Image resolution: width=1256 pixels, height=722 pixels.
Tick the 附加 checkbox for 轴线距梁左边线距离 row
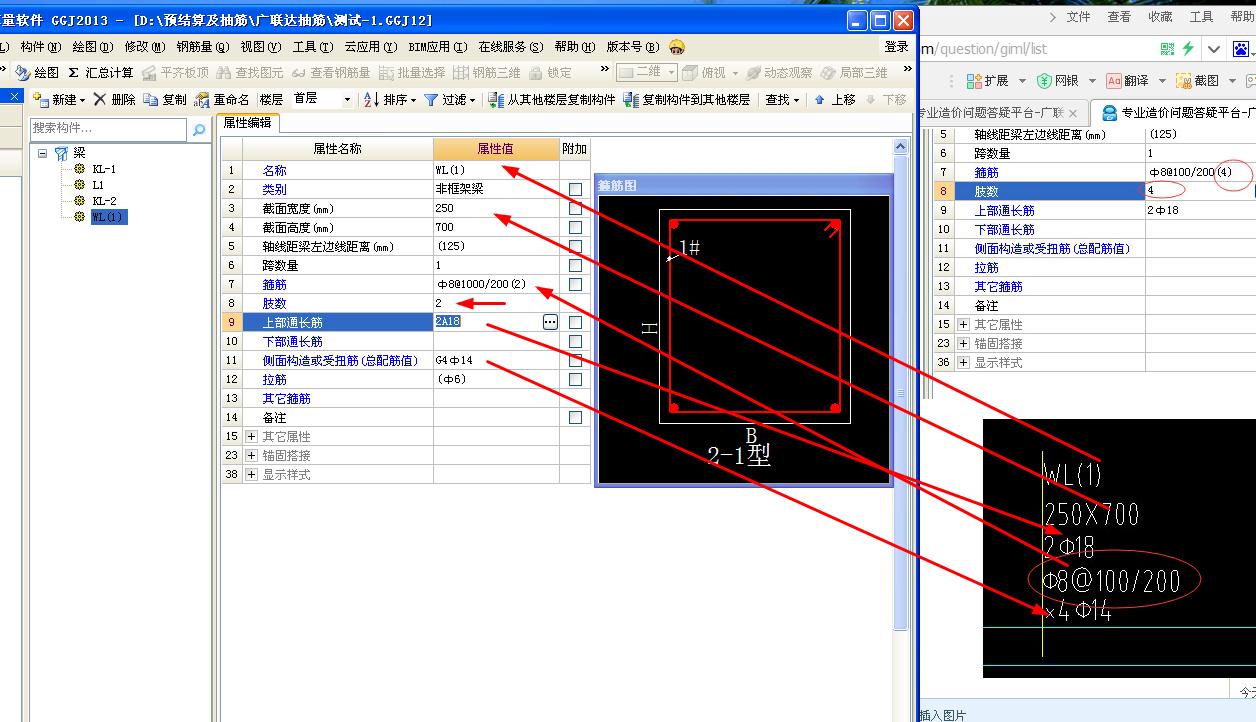point(575,246)
